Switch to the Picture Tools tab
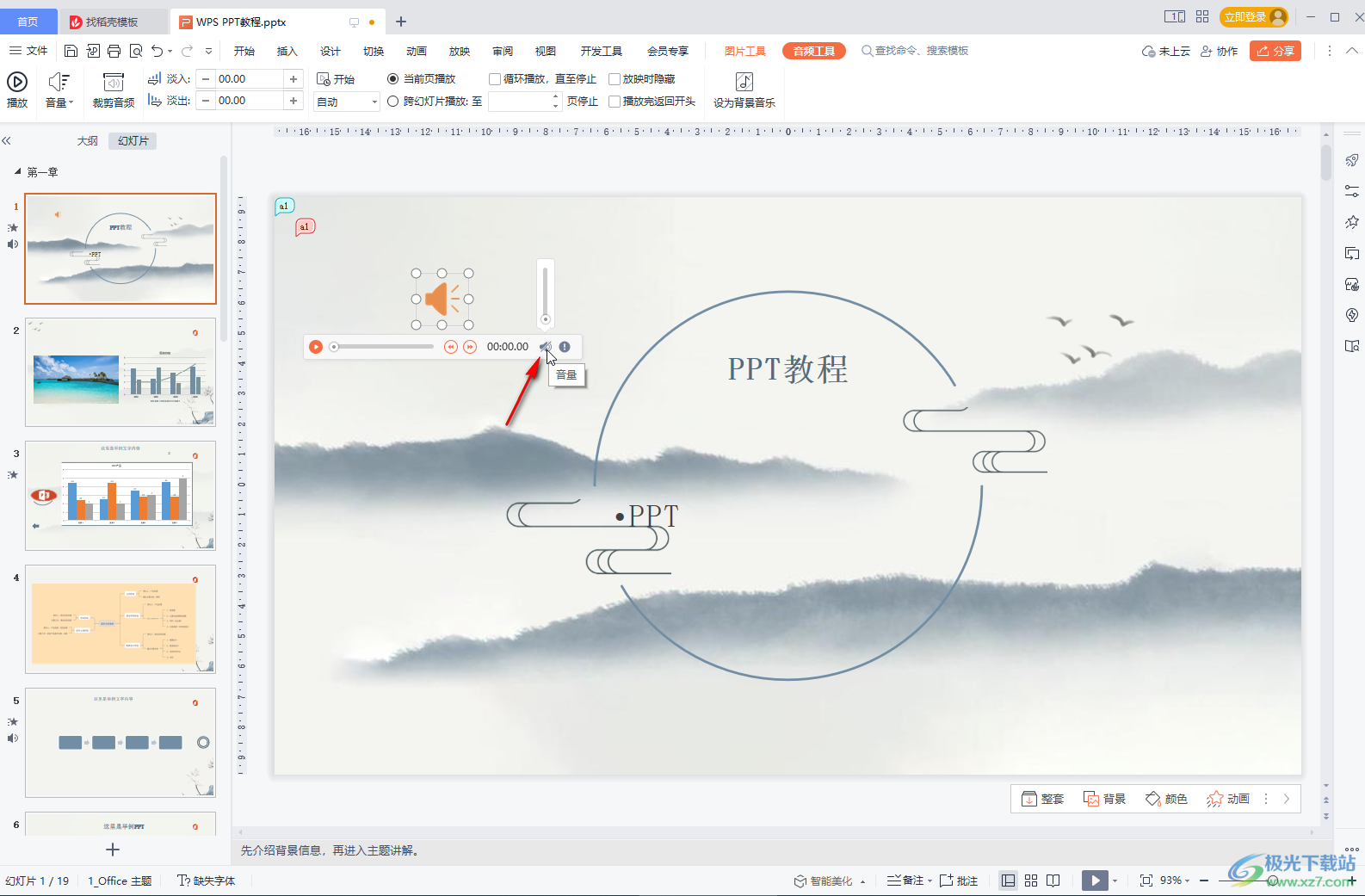 [744, 51]
